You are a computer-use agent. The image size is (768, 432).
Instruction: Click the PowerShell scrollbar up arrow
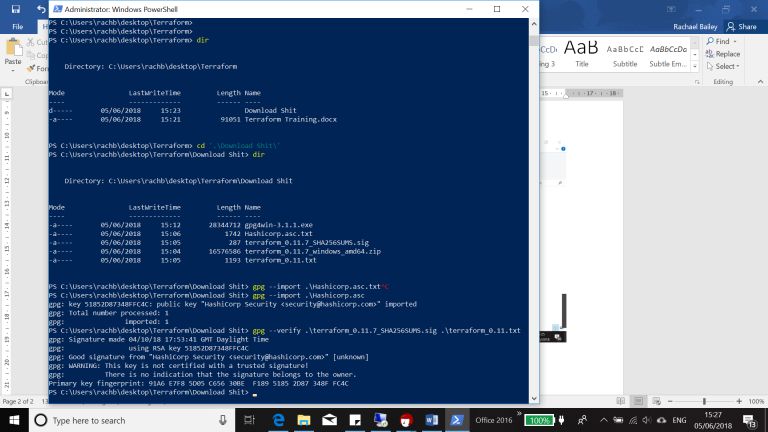pos(534,24)
